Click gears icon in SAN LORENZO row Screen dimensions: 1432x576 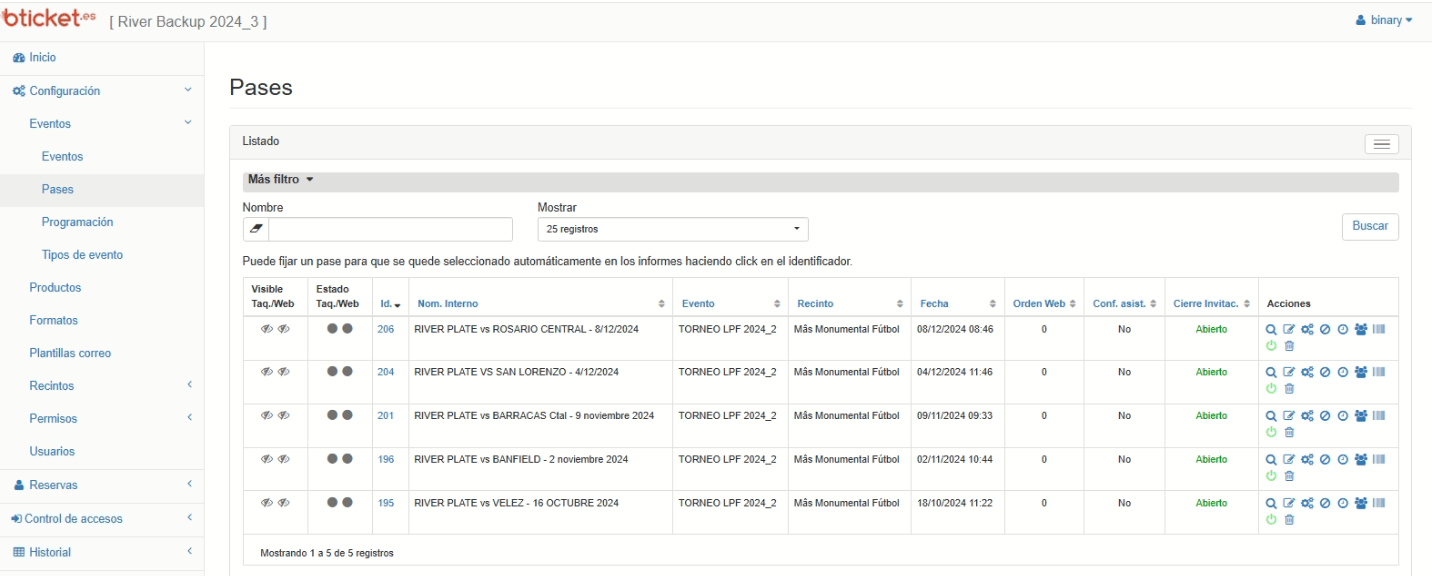tap(1306, 371)
